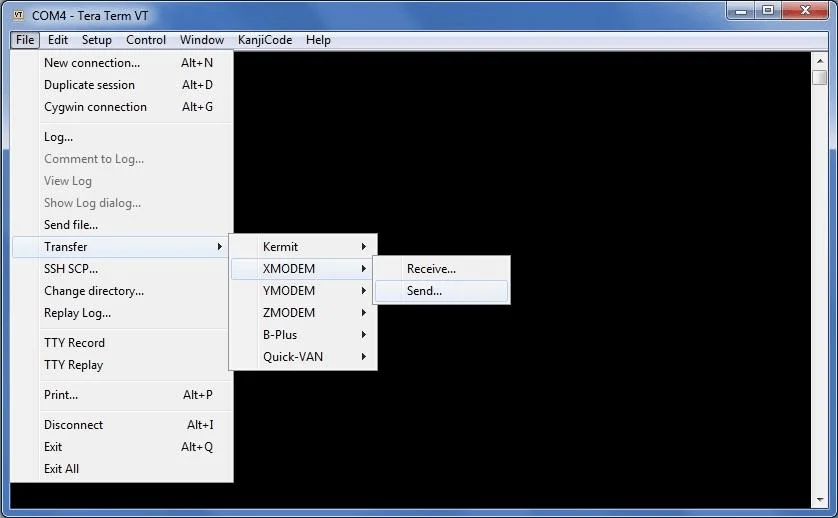
Task: Minimize the Tera Term window
Action: tap(741, 11)
